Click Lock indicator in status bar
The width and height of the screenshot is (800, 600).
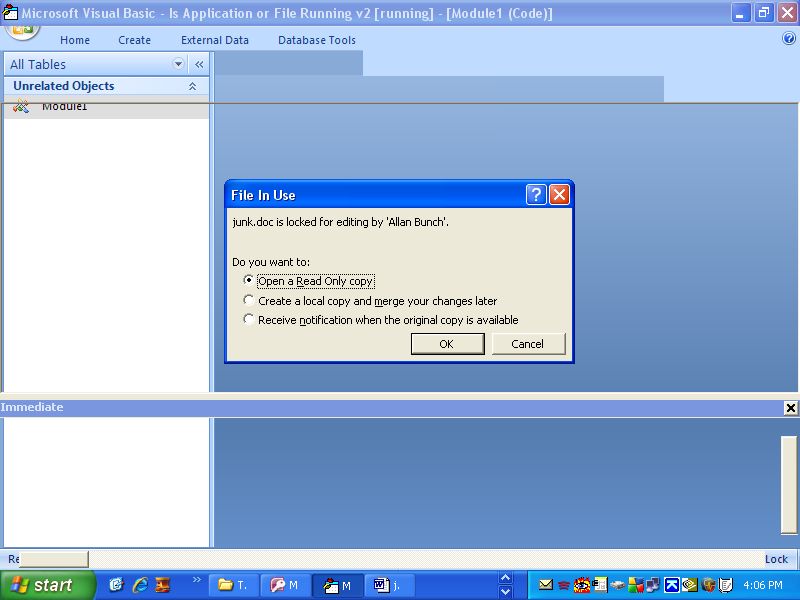click(777, 559)
